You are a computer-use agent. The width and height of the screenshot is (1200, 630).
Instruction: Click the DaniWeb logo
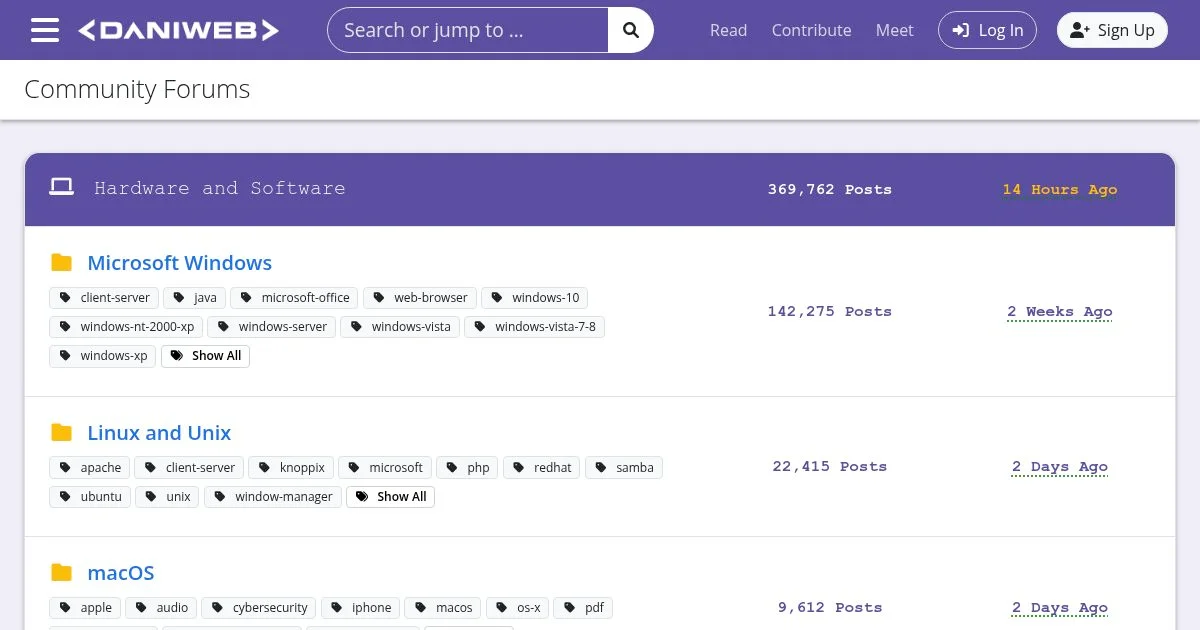point(178,30)
